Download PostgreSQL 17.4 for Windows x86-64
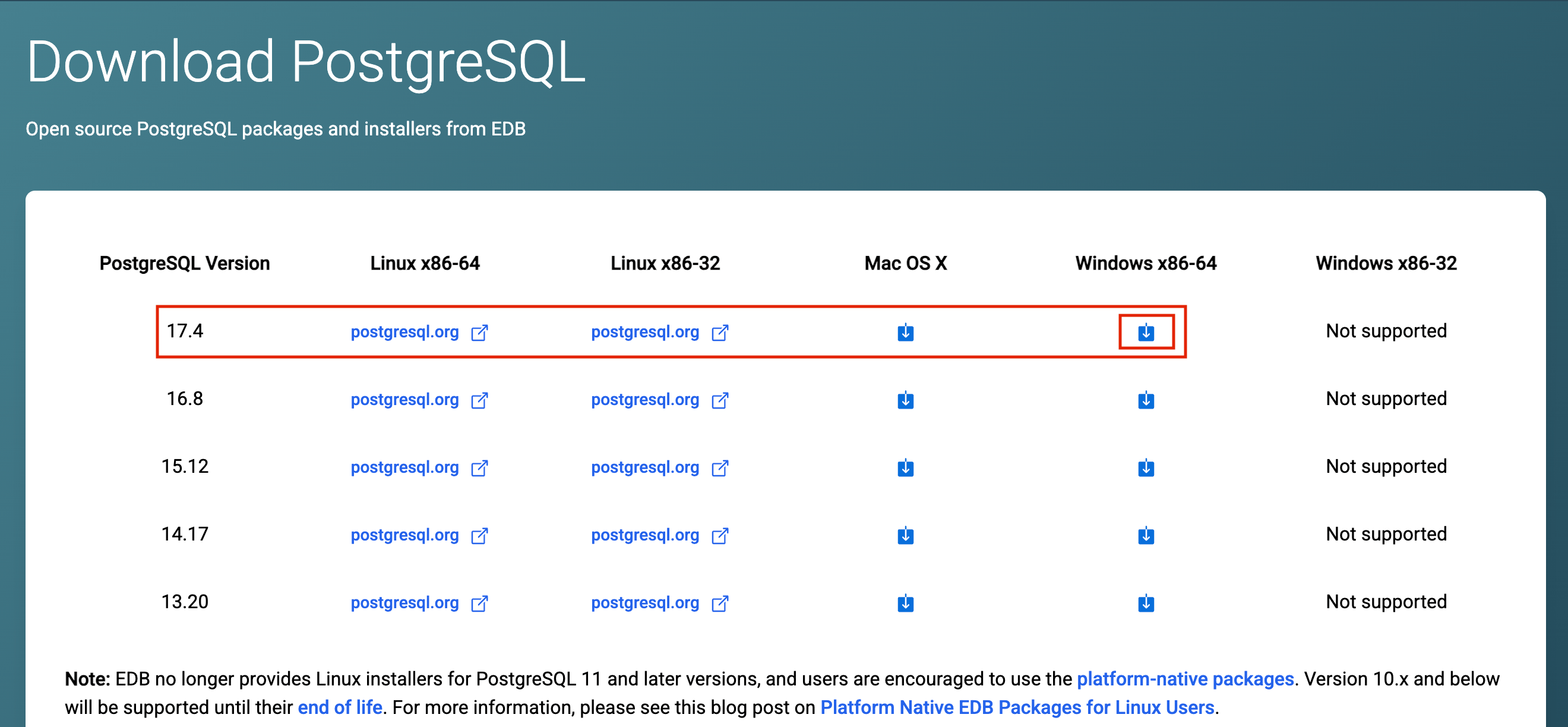The image size is (1568, 727). point(1146,332)
